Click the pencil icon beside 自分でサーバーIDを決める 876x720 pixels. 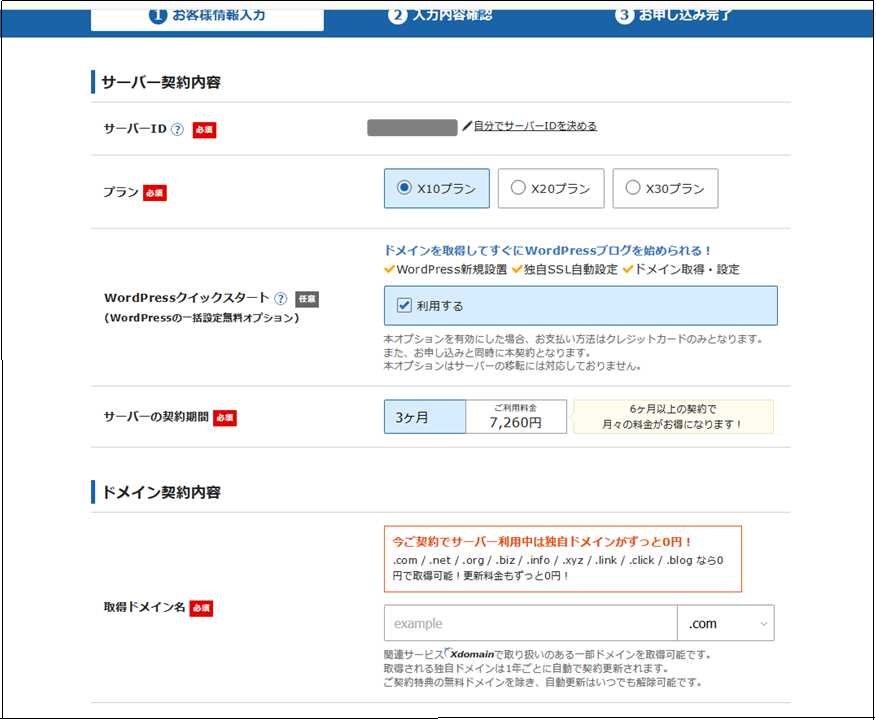(467, 126)
